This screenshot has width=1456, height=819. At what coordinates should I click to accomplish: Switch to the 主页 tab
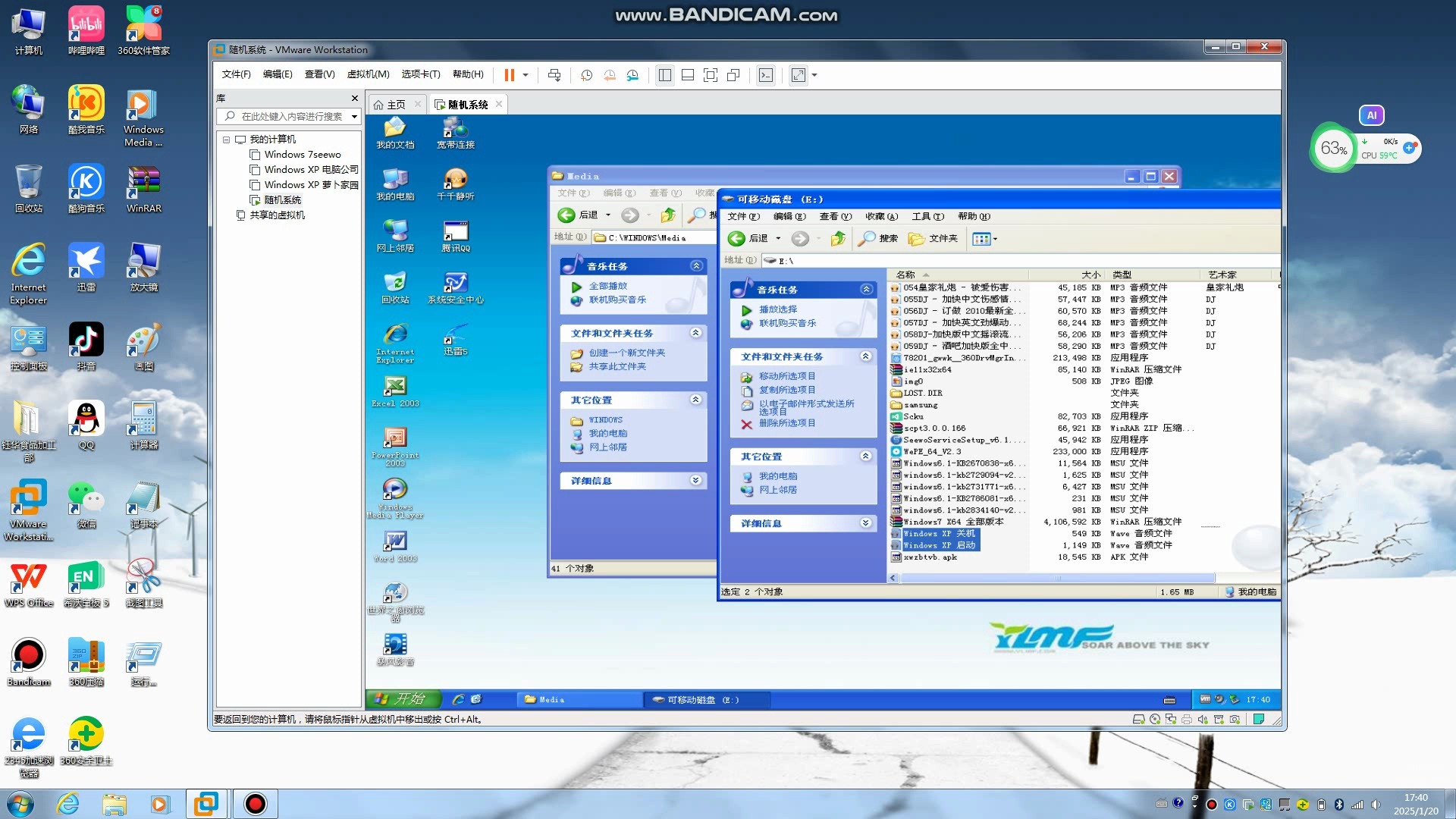pyautogui.click(x=397, y=105)
